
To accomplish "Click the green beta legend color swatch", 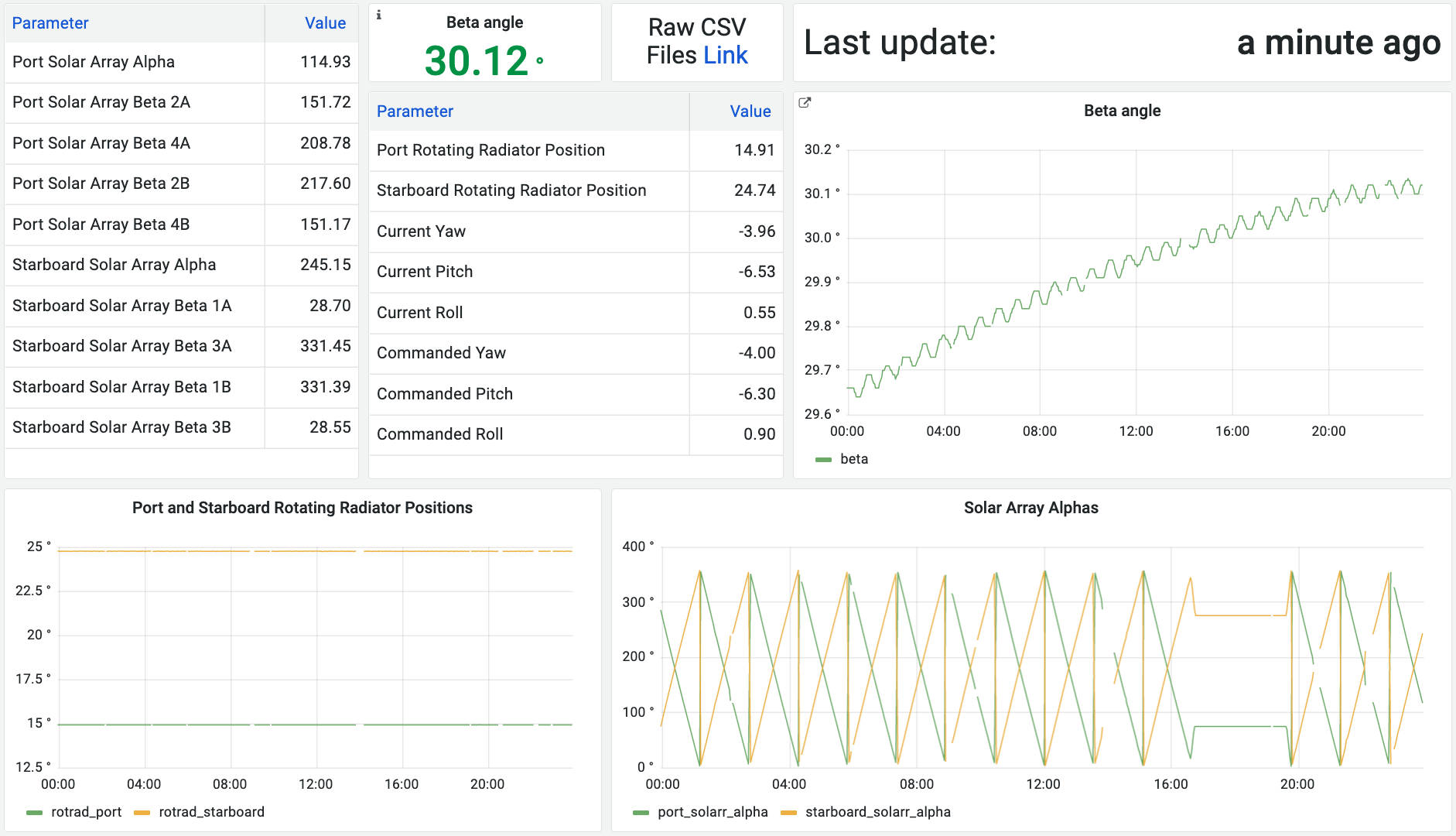I will tap(823, 460).
